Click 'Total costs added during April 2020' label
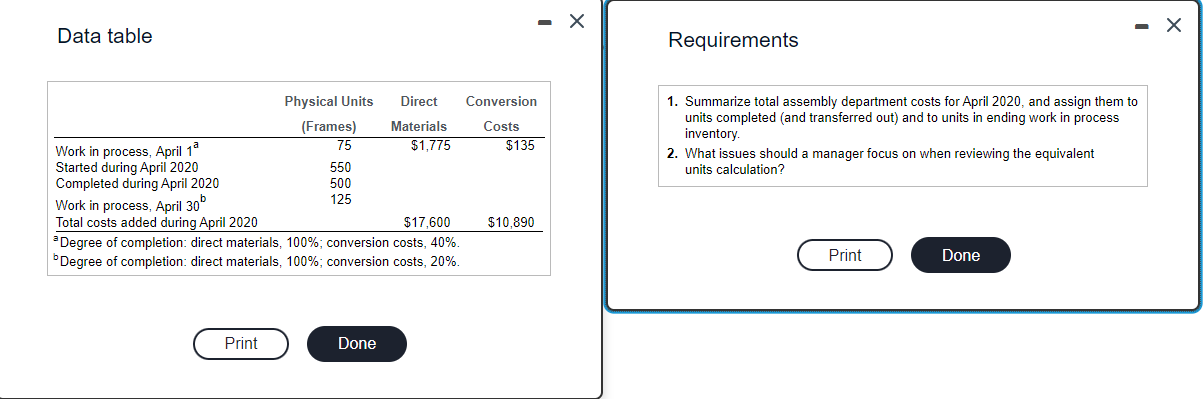Image resolution: width=1204 pixels, height=399 pixels. click(x=157, y=222)
